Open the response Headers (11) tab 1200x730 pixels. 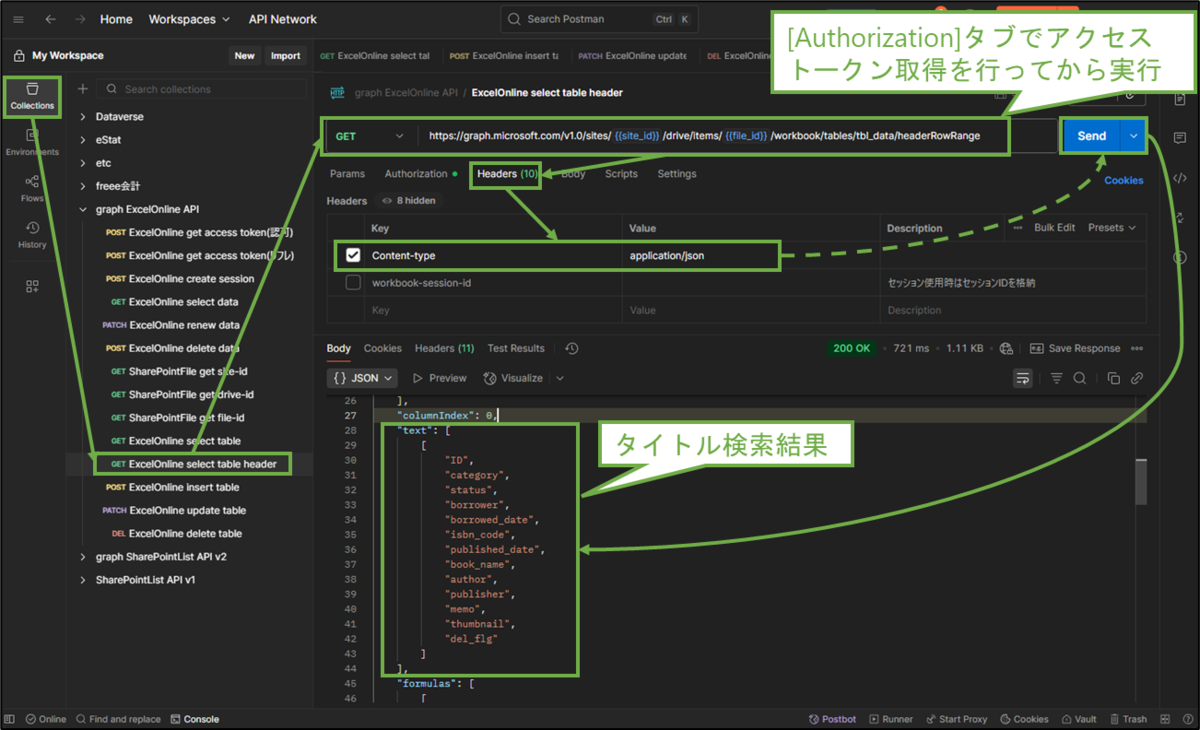pos(444,349)
